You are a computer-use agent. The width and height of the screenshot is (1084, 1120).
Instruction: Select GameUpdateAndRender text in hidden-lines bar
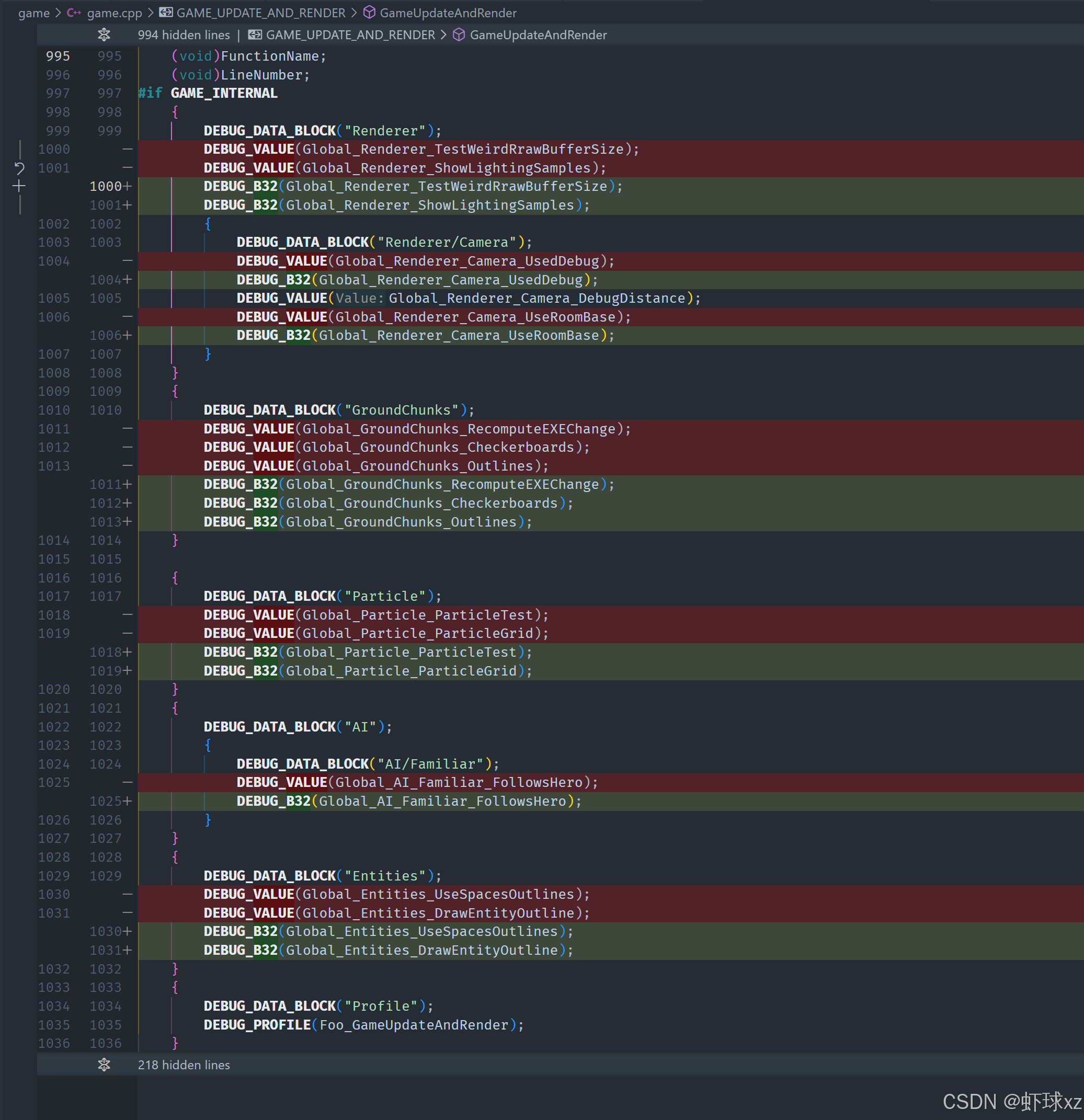point(538,35)
